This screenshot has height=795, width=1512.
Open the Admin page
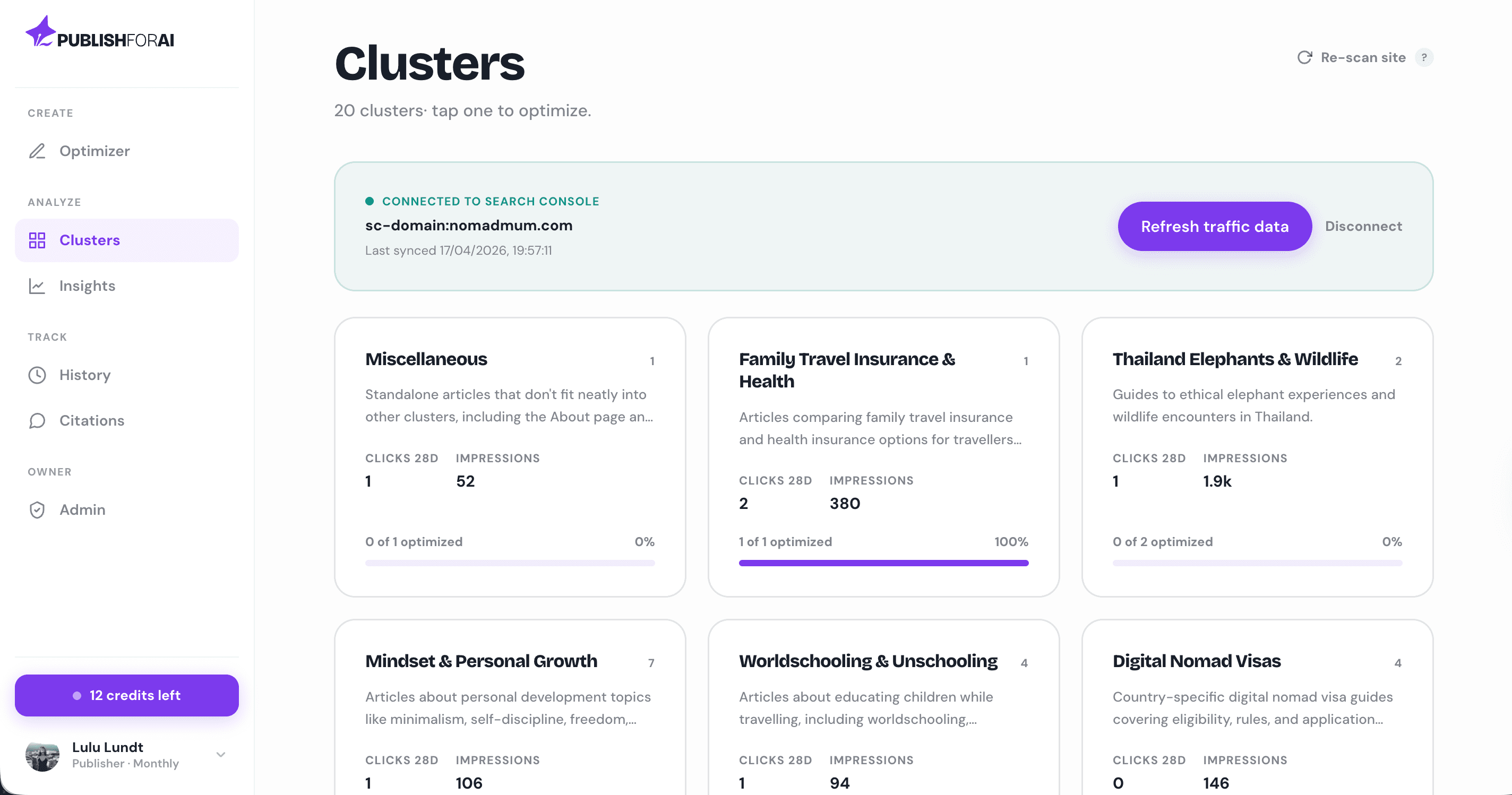click(x=127, y=510)
